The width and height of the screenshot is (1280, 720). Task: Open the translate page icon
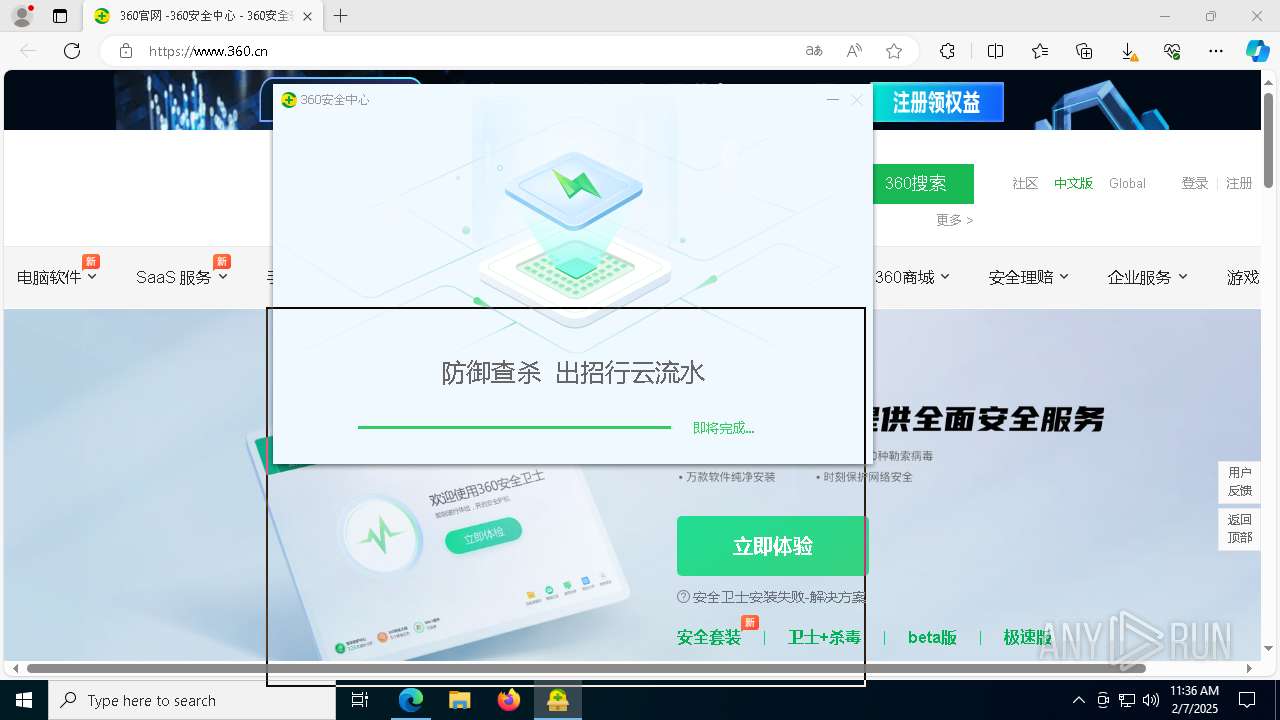814,51
